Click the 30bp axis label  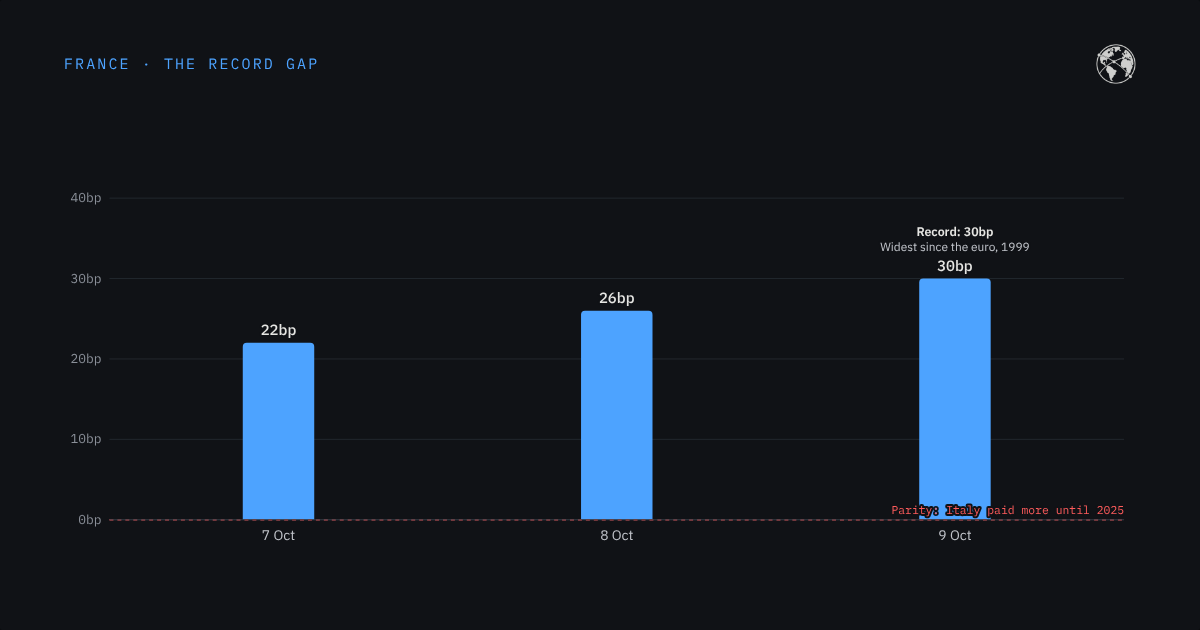click(x=86, y=279)
